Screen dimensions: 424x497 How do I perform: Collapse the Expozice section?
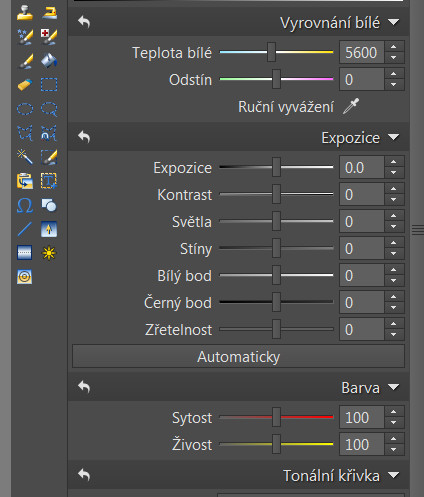(x=394, y=137)
